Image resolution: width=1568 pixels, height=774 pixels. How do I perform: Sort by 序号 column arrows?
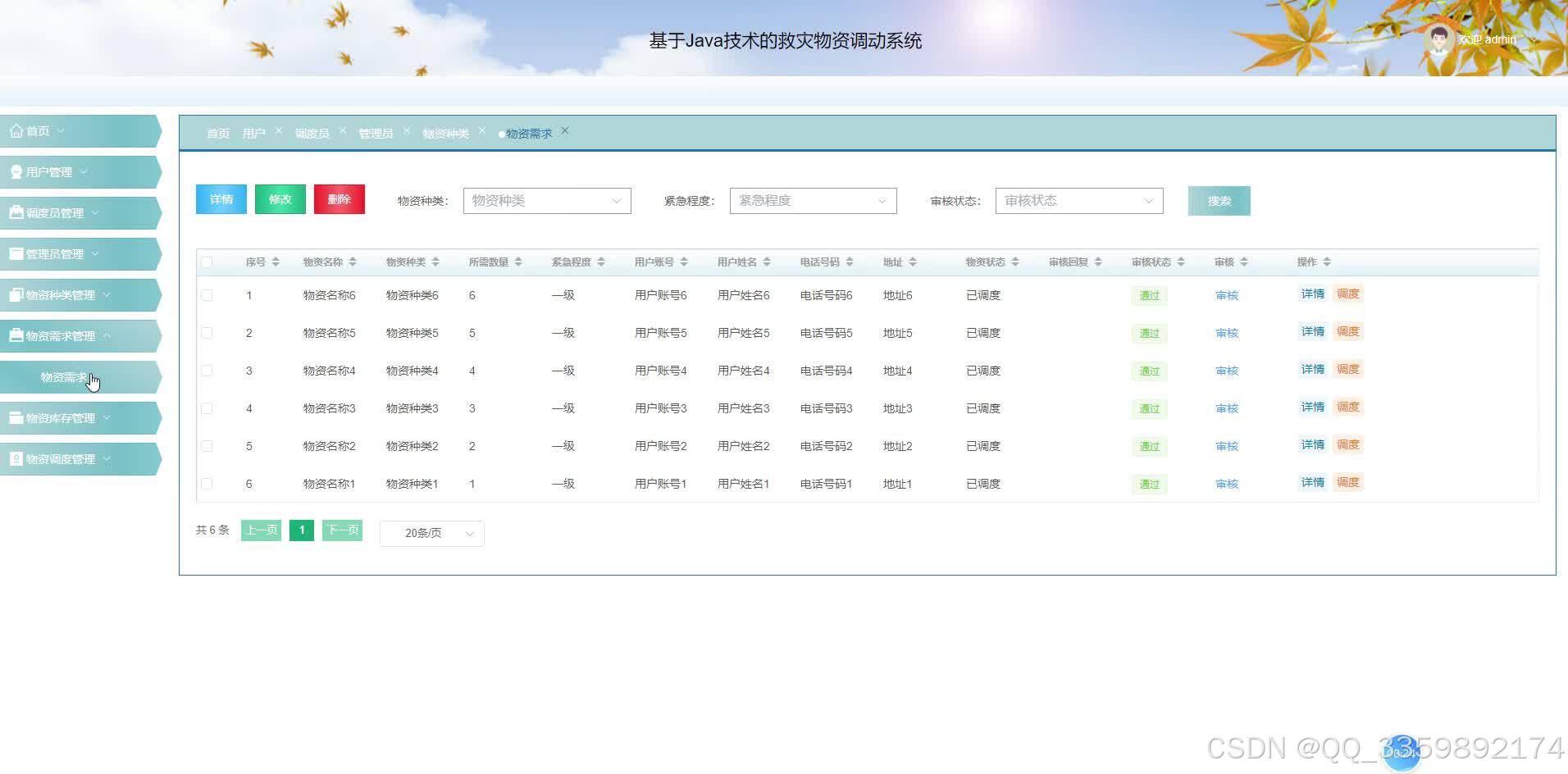coord(276,262)
